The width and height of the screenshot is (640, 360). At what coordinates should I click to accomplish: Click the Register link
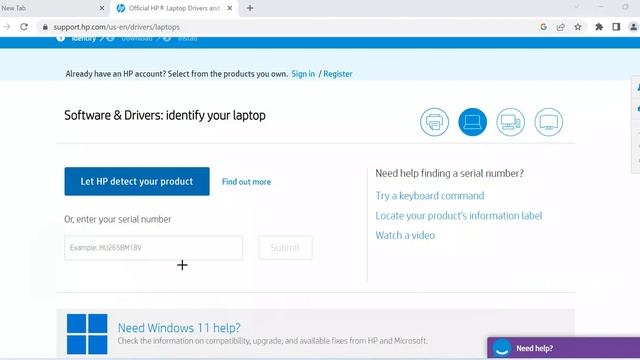(x=338, y=74)
